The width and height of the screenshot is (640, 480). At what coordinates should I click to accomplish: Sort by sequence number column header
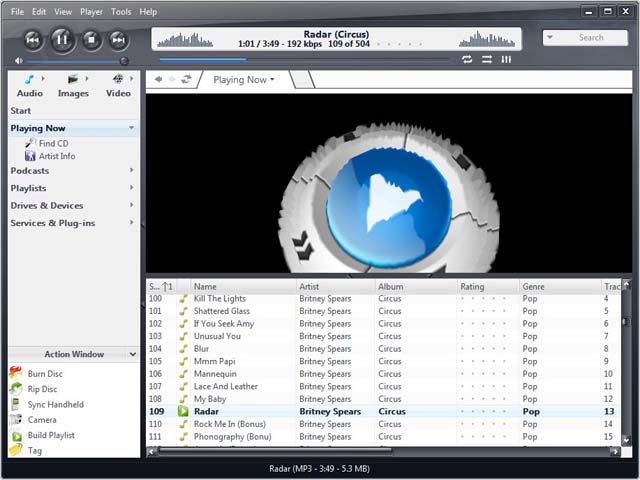tap(161, 287)
